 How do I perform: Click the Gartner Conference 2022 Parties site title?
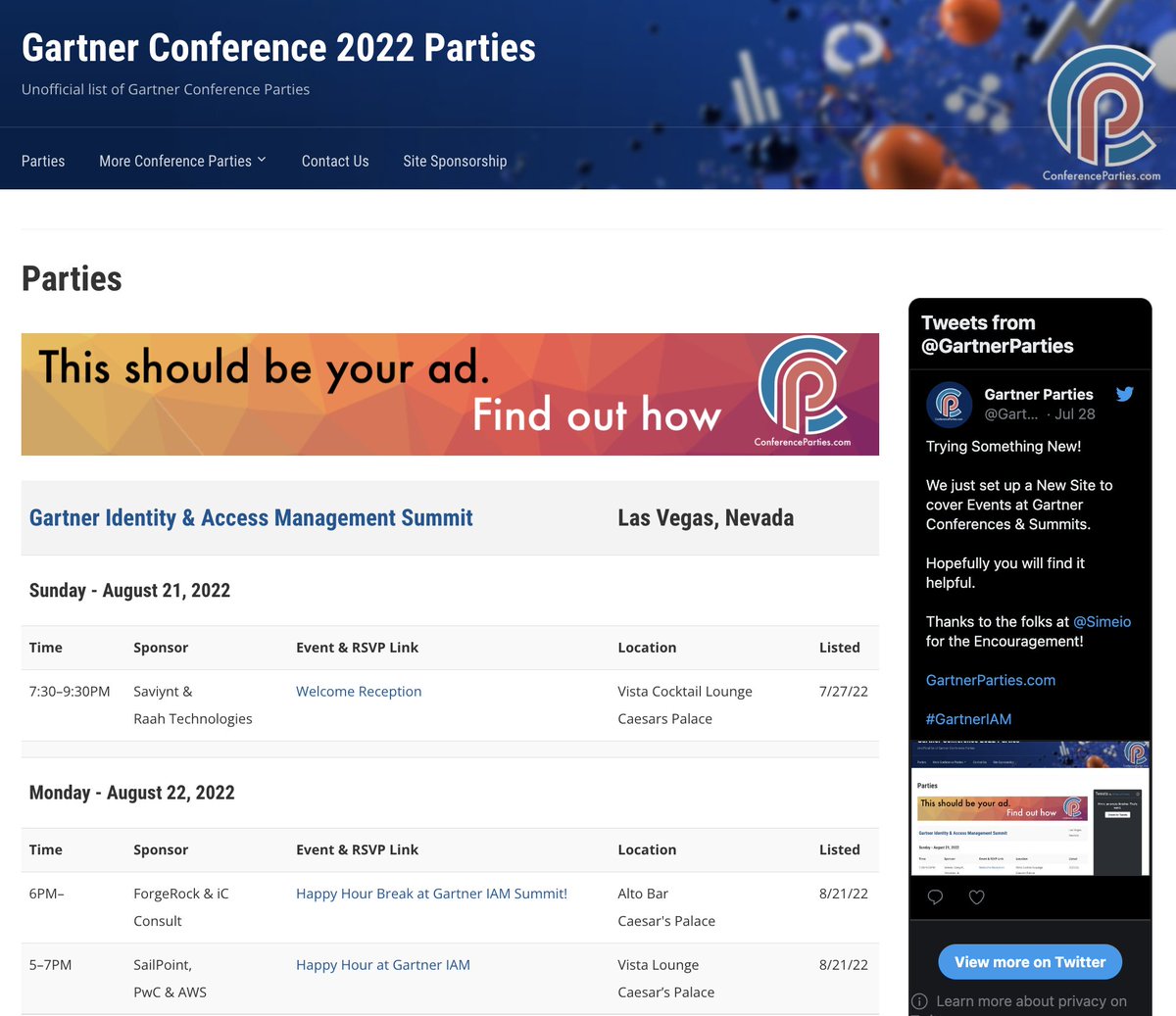pyautogui.click(x=278, y=47)
